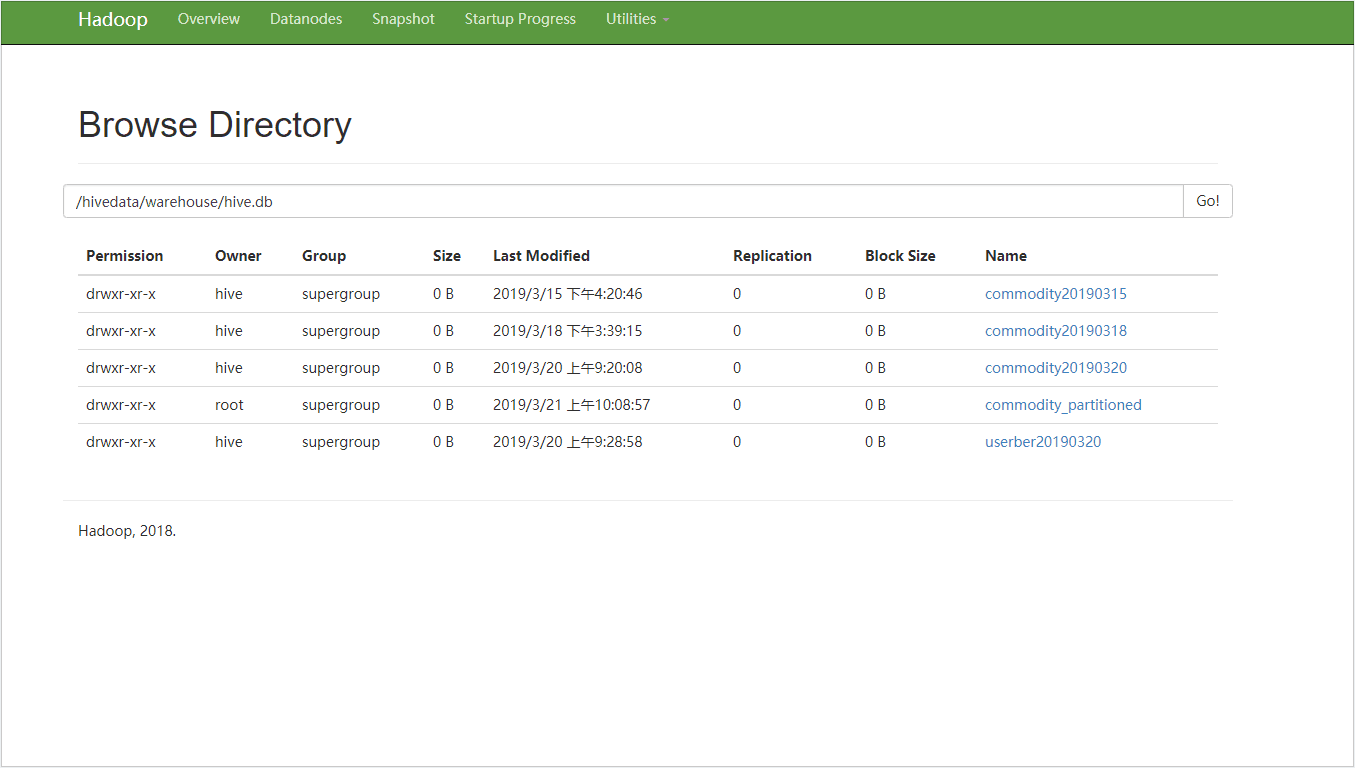Screen dimensions: 1355x768
Task: Click the Replication column header
Action: (772, 255)
